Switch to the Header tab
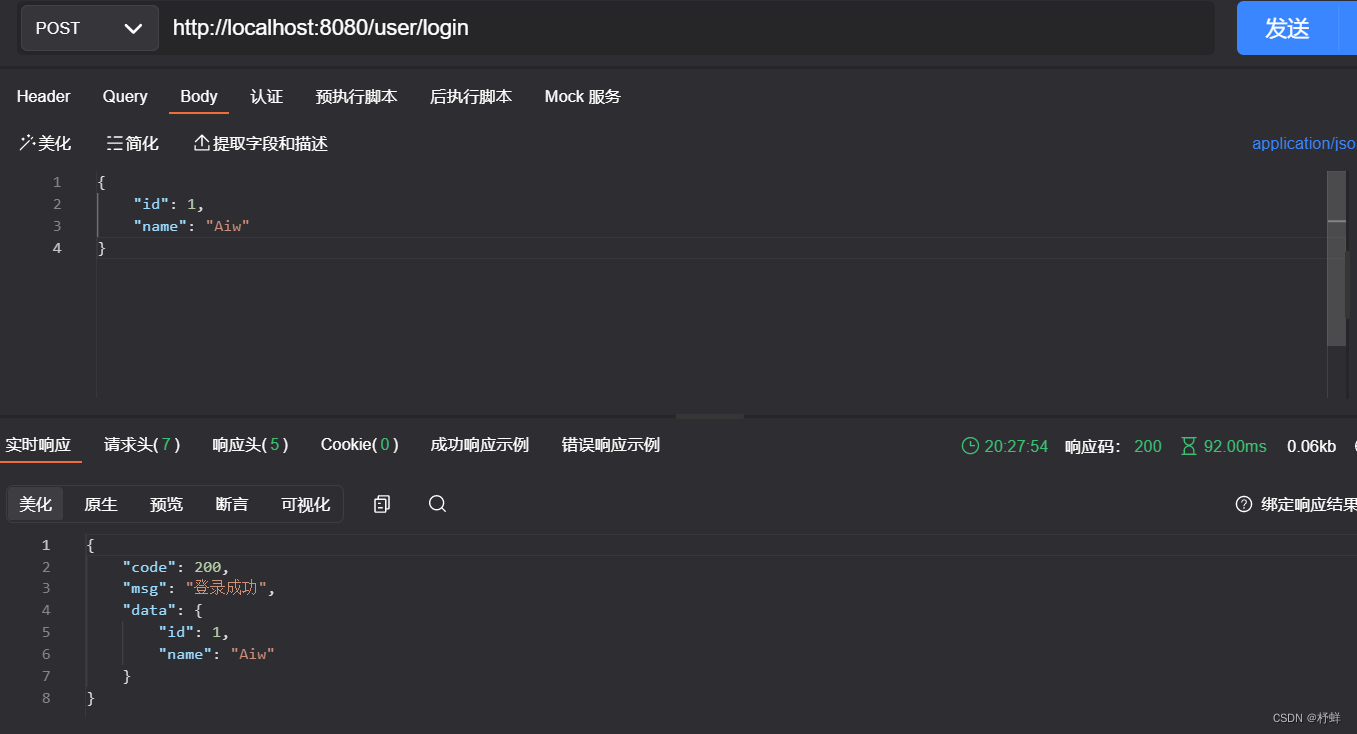 44,96
